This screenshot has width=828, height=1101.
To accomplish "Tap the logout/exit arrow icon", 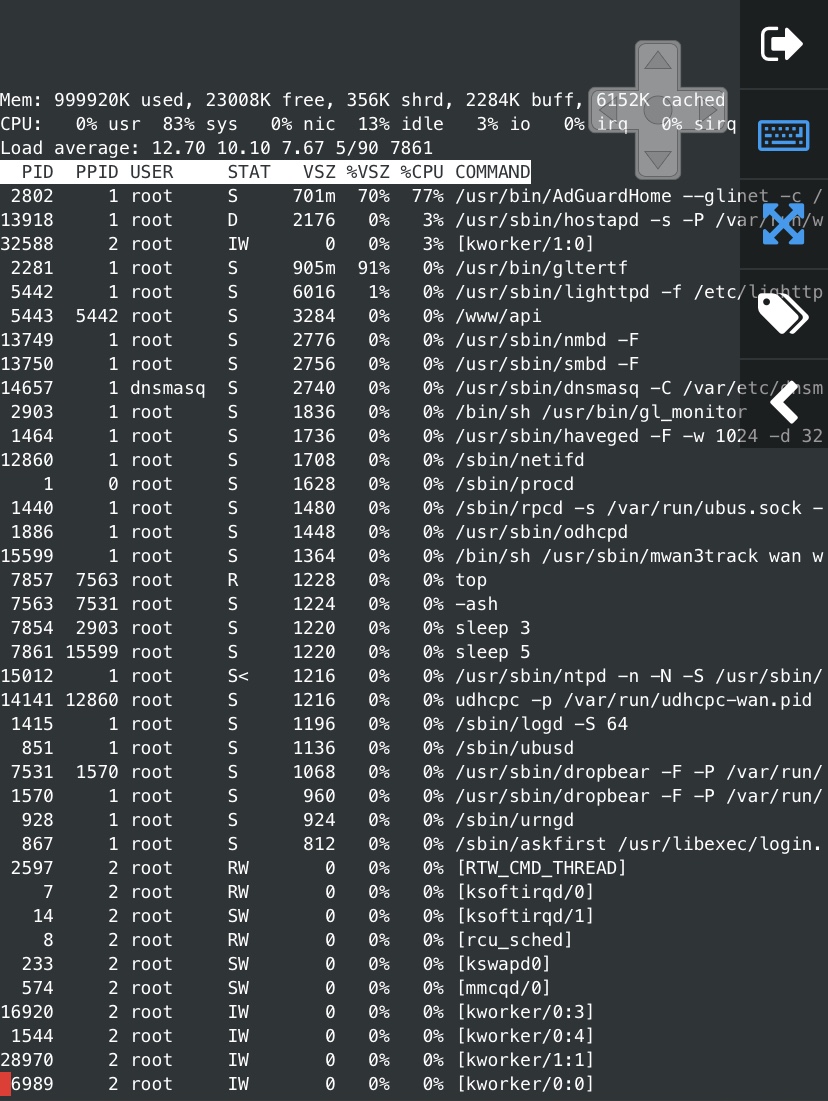I will point(782,44).
